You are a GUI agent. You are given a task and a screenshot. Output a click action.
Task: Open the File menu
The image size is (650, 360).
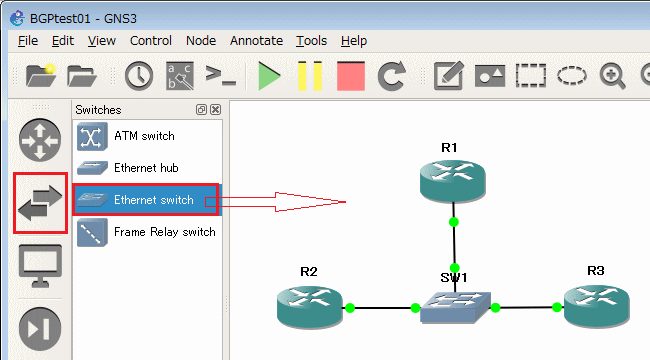28,41
